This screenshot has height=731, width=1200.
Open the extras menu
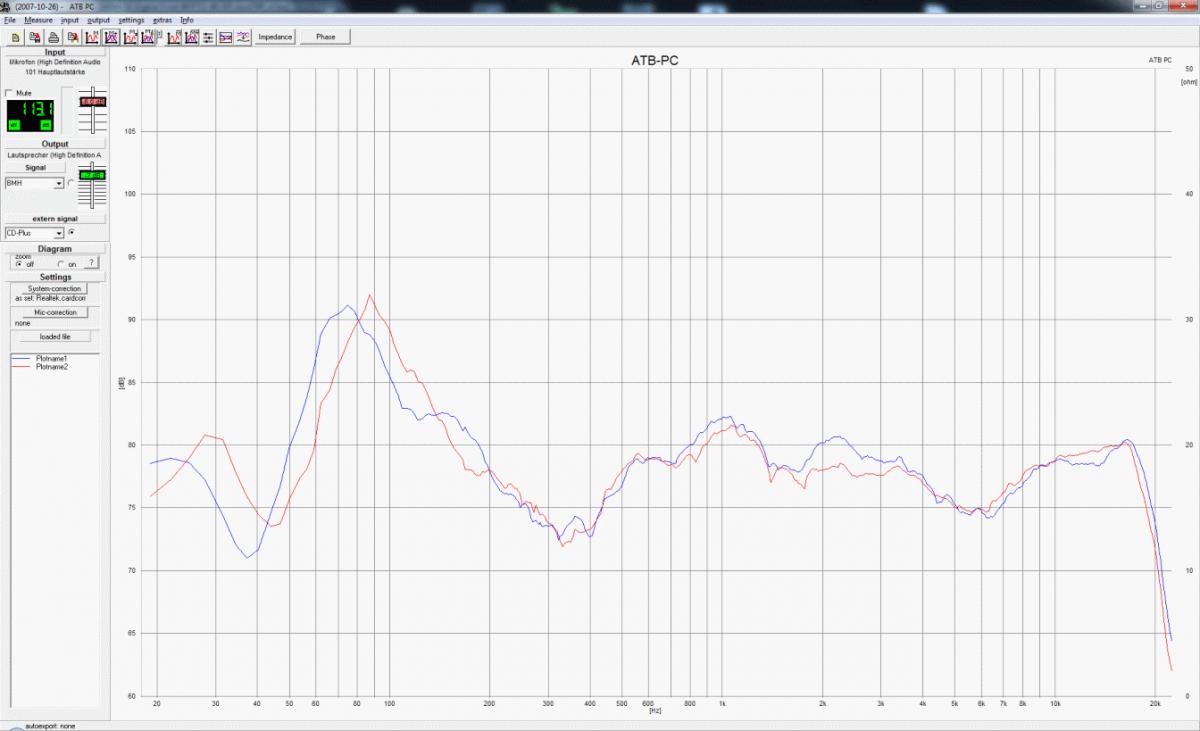tap(162, 20)
